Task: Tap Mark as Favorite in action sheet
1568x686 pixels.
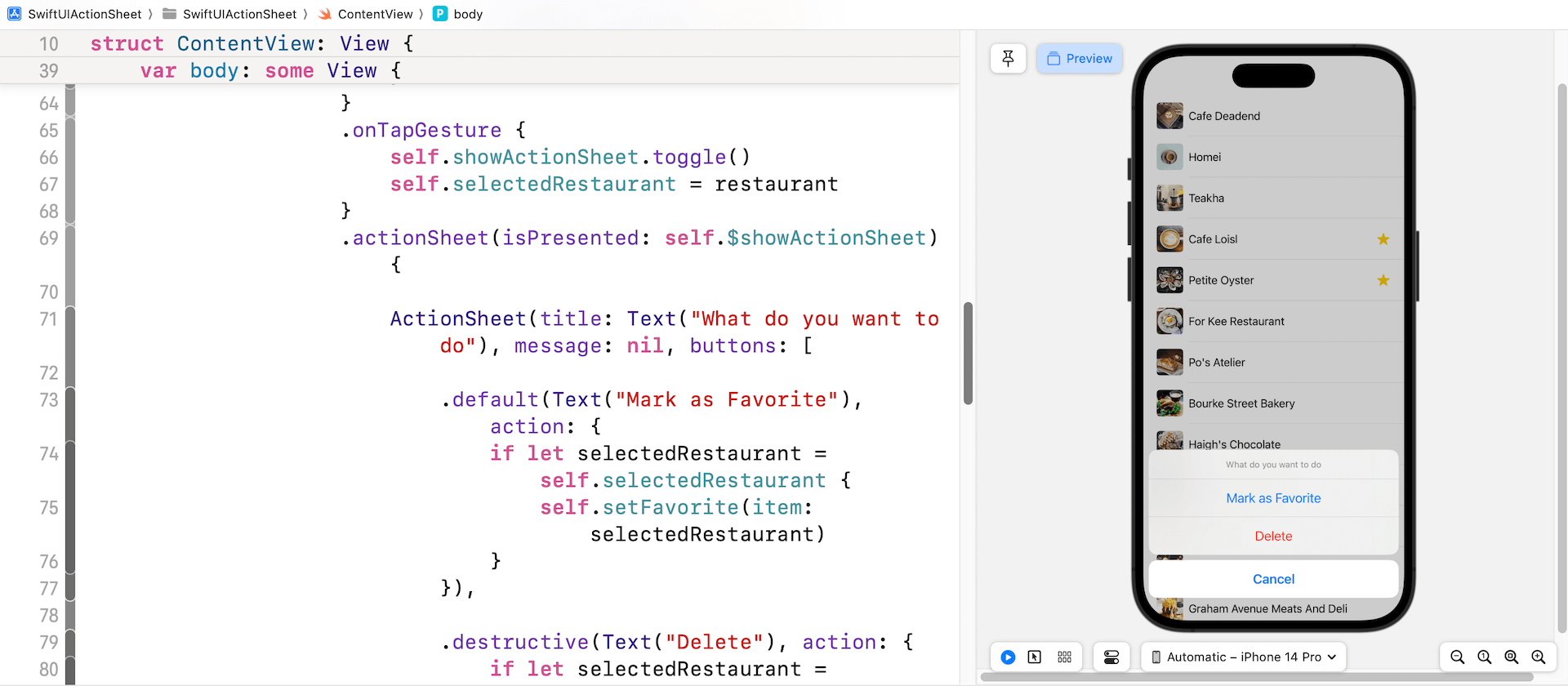Action: coord(1273,498)
